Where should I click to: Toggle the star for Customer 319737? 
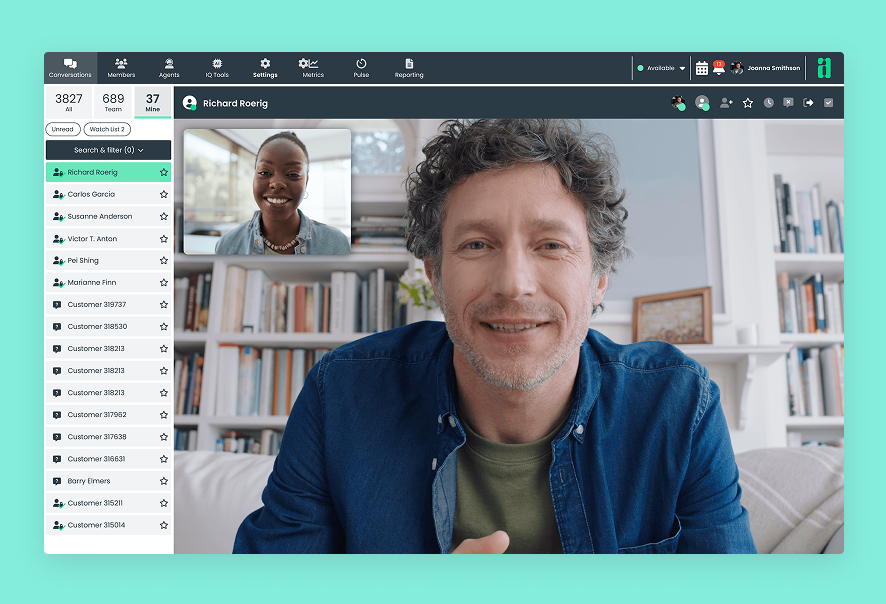(x=164, y=305)
